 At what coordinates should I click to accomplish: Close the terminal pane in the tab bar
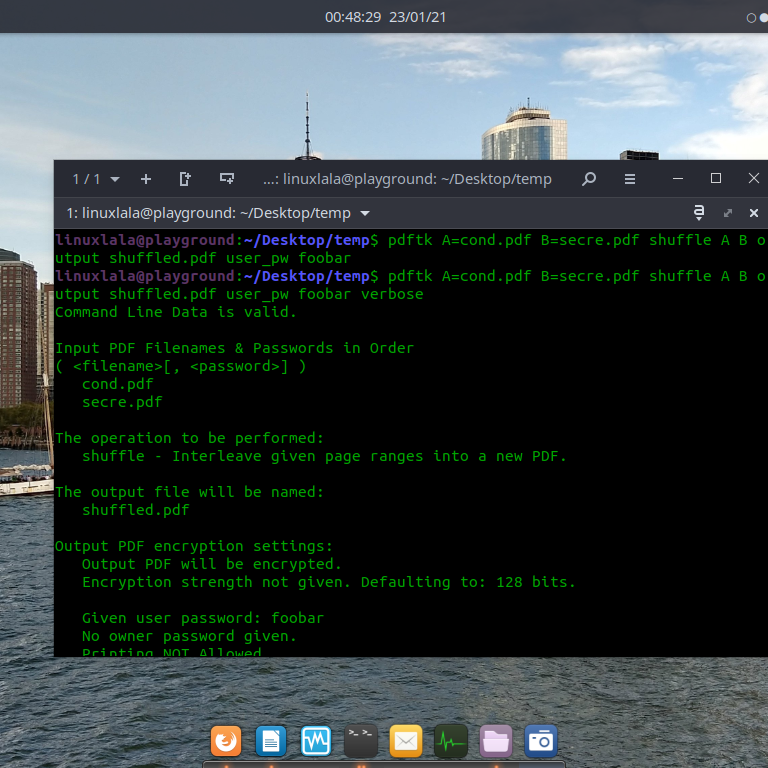click(753, 213)
